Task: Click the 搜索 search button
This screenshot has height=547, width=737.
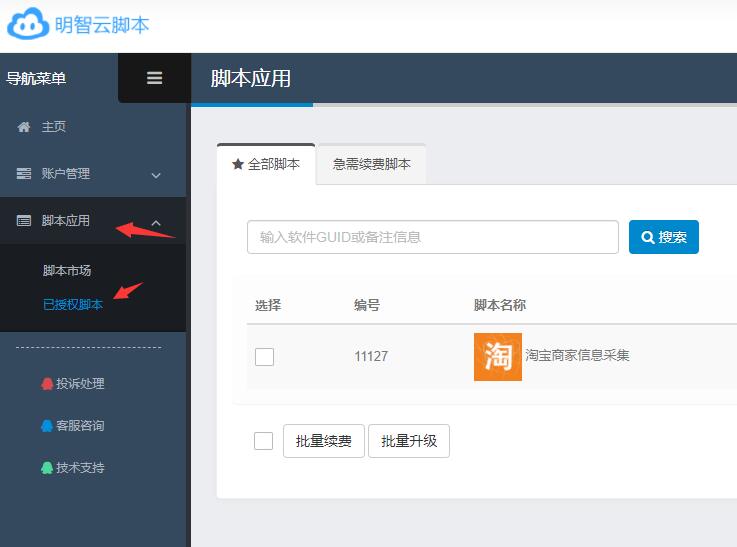Action: [x=664, y=237]
